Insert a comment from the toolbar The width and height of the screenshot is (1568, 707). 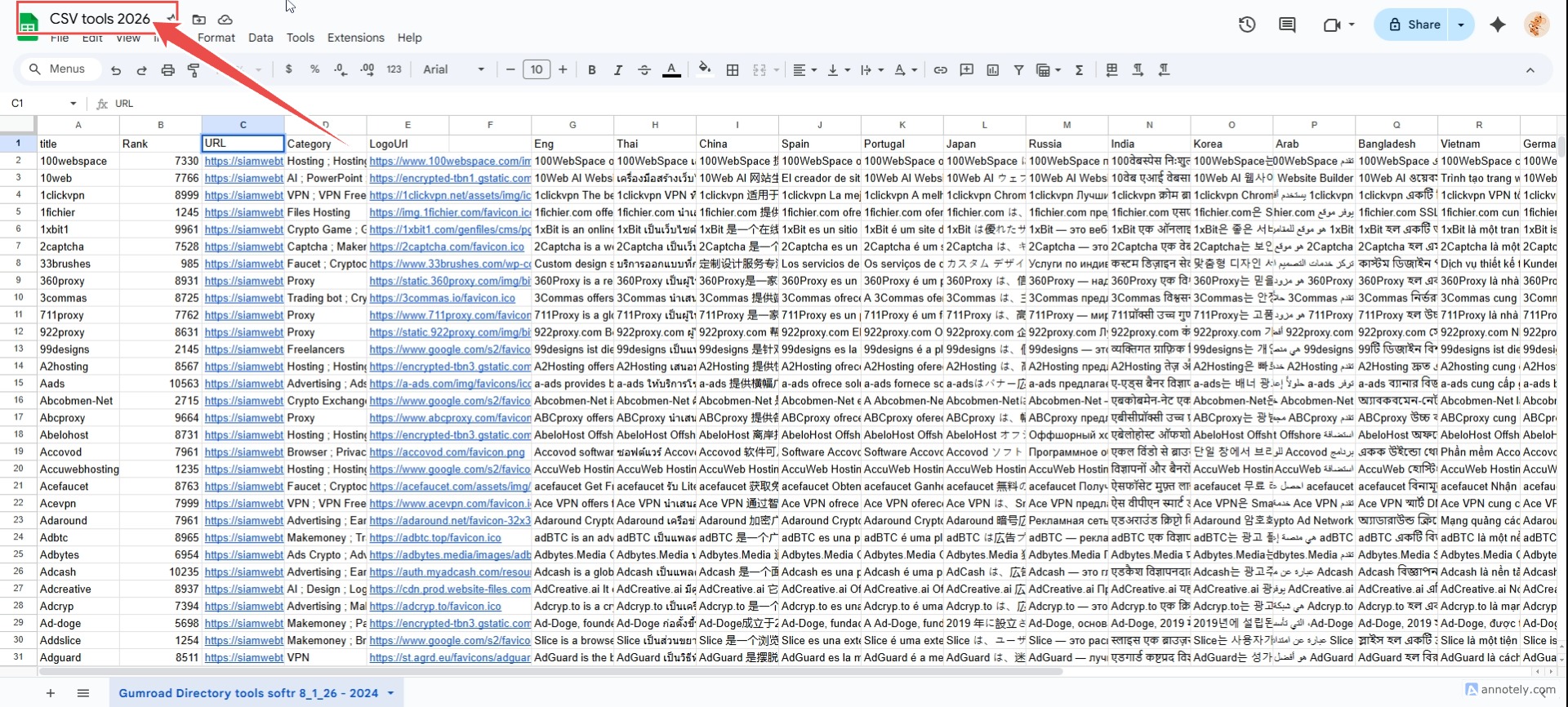[x=966, y=70]
